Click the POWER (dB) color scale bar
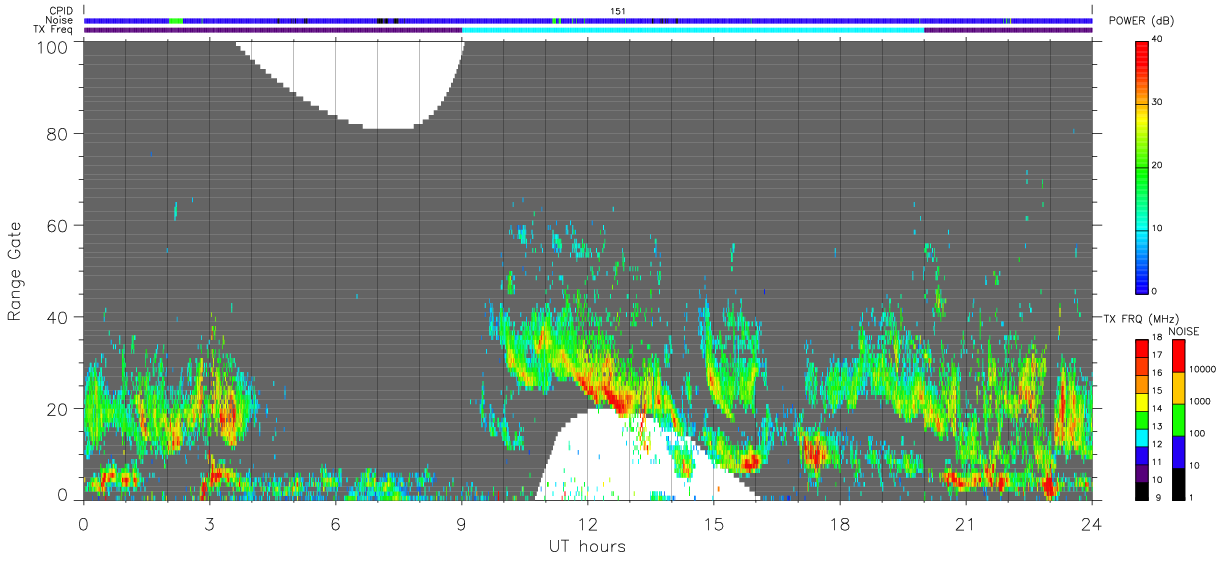Screen dimensions: 1228x567 [x=1141, y=166]
